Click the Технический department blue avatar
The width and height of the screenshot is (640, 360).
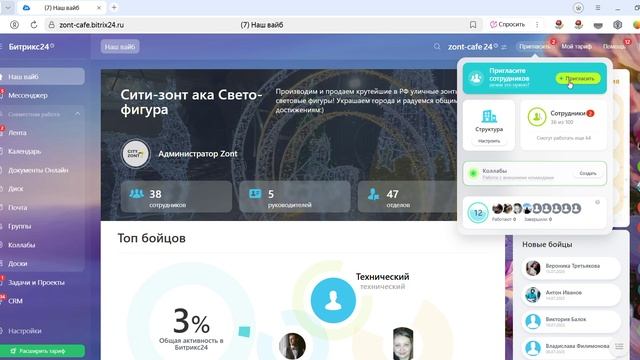(x=333, y=300)
